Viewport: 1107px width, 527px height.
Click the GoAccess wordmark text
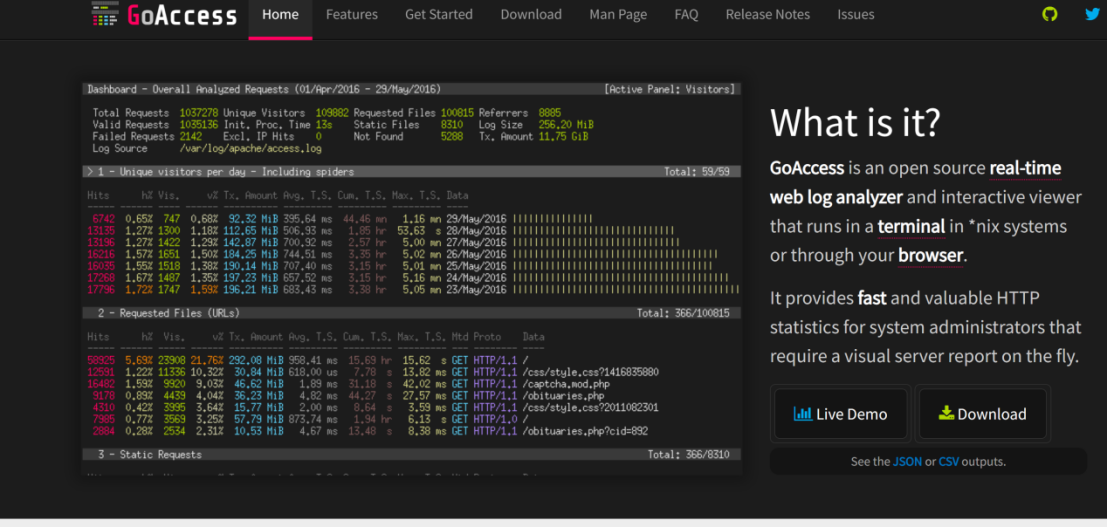coord(181,15)
